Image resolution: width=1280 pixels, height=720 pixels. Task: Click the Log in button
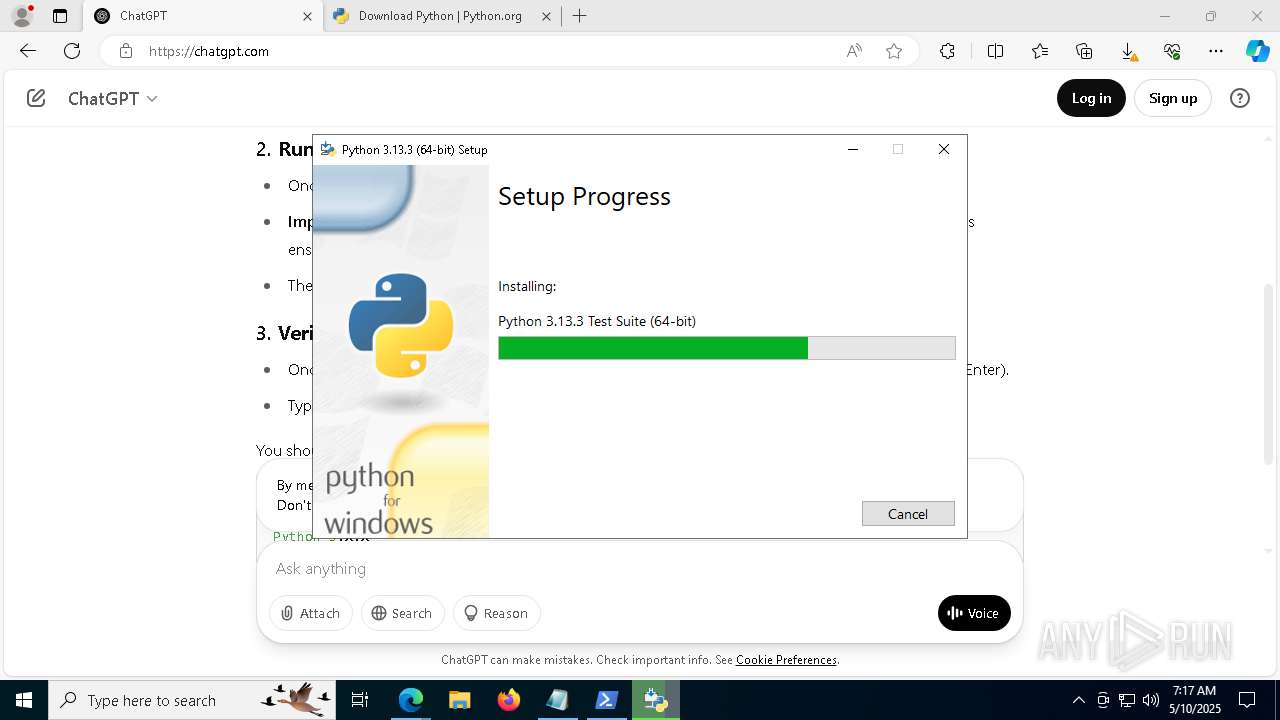[1091, 98]
